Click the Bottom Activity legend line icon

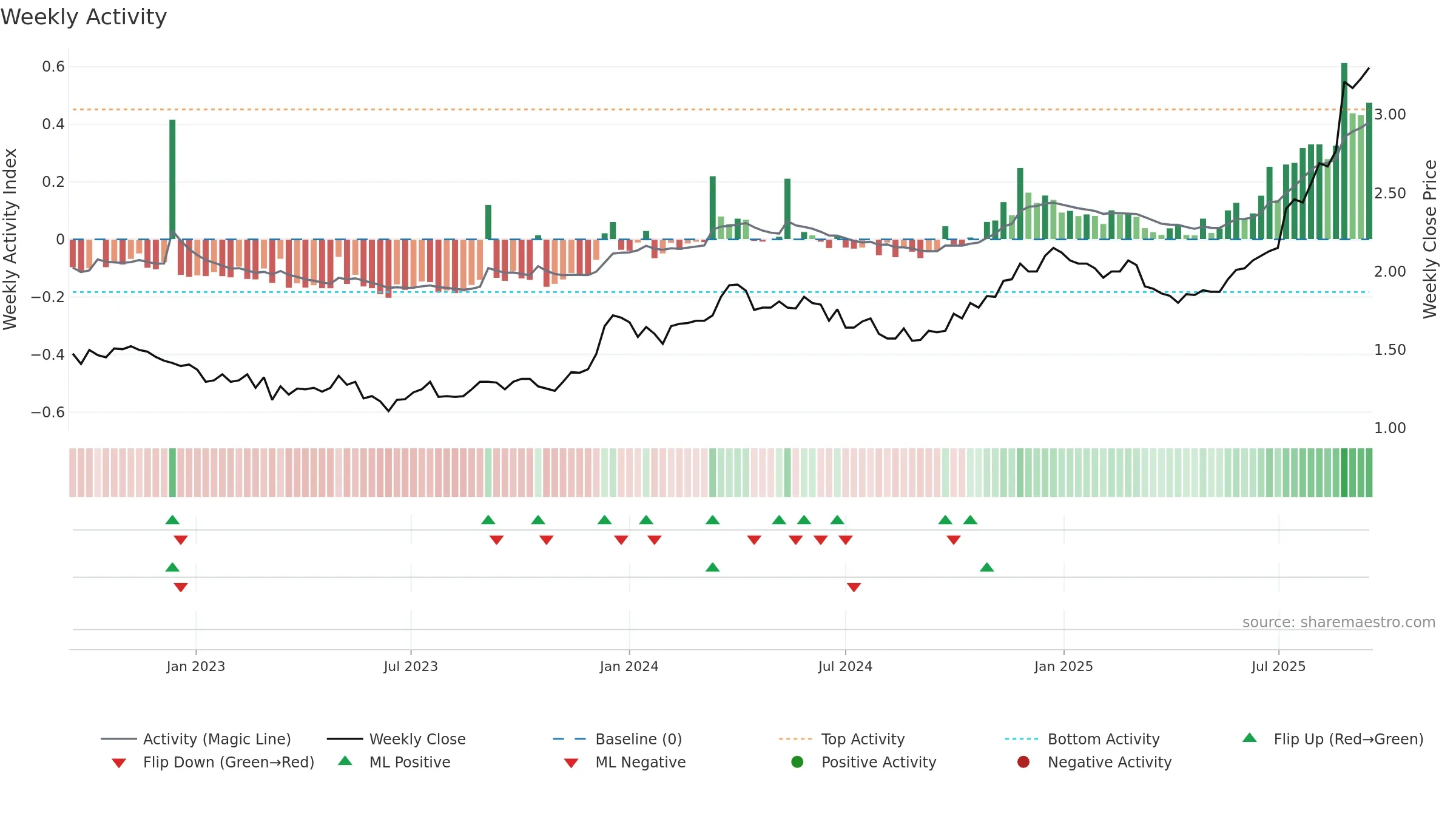pyautogui.click(x=1022, y=739)
